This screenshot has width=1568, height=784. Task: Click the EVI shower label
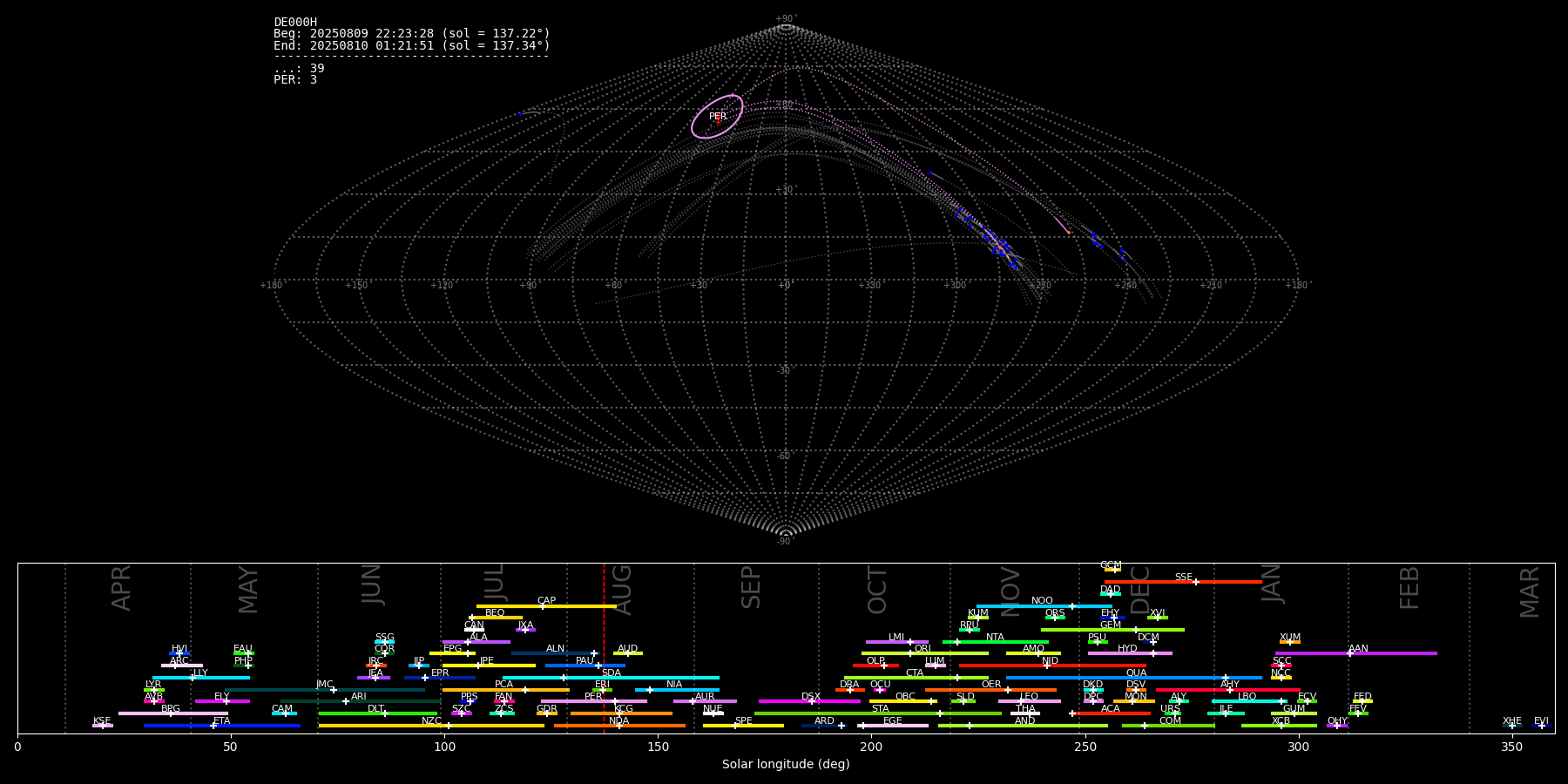[1541, 721]
